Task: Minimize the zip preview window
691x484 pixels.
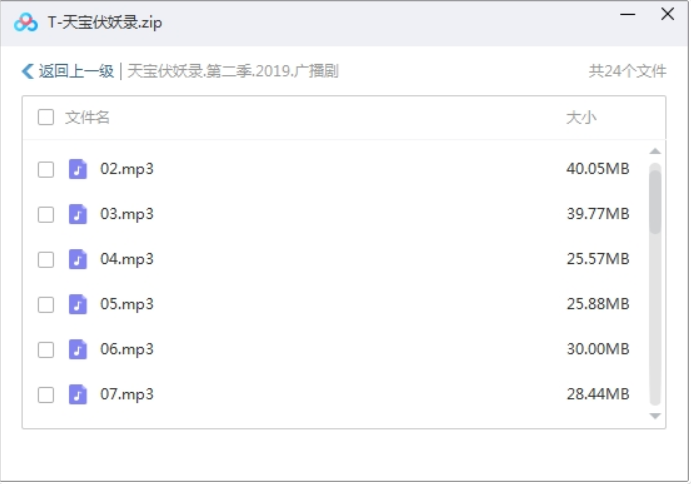Action: click(628, 15)
